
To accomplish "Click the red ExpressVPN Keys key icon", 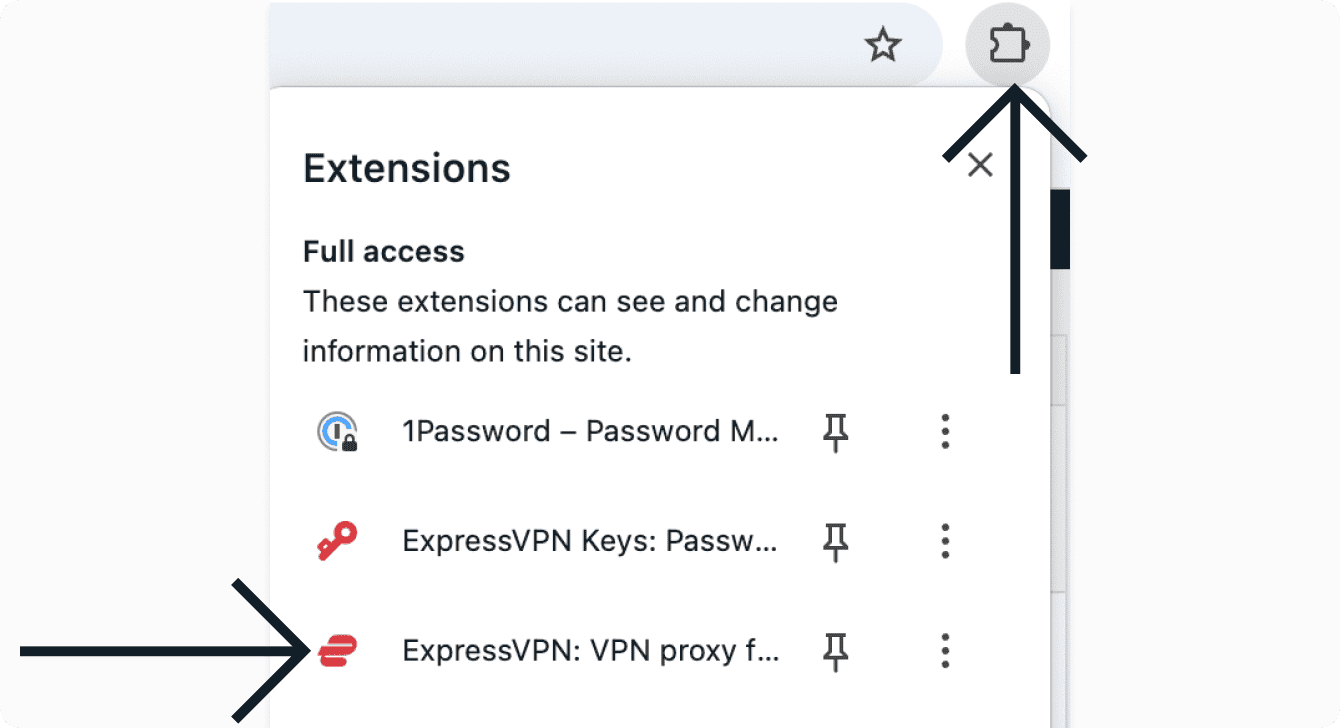I will (337, 542).
